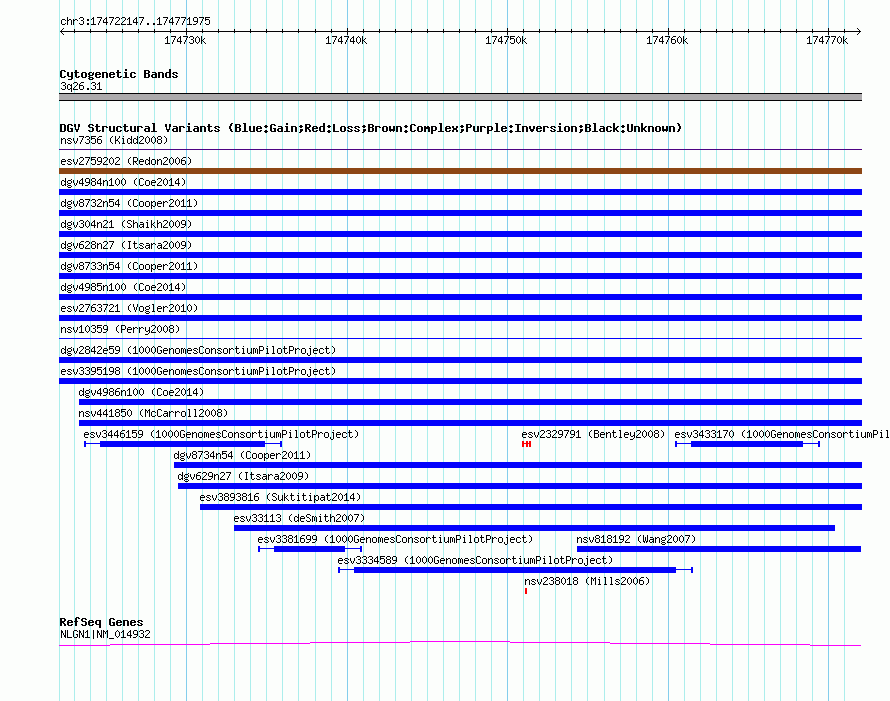Open nsv441850 (McCarroll2008) variant
Image resolution: width=890 pixels, height=701 pixels.
pos(153,413)
